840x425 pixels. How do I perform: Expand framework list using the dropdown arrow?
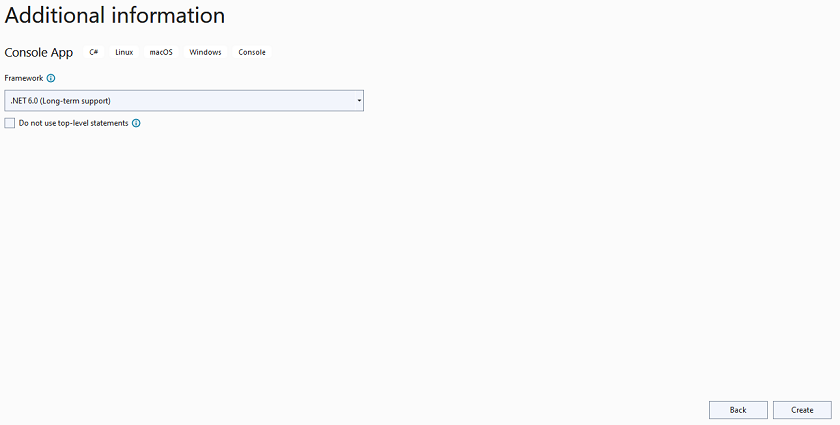point(359,101)
